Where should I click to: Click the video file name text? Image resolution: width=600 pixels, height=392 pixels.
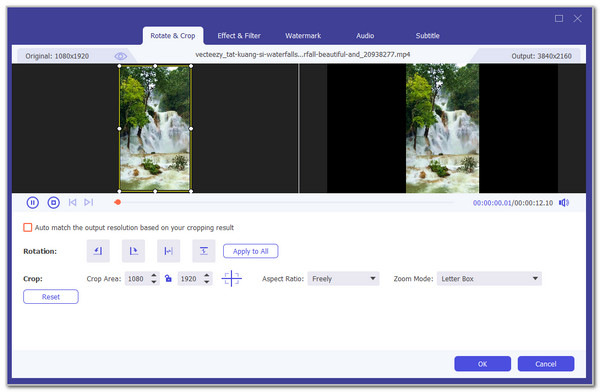tap(302, 54)
